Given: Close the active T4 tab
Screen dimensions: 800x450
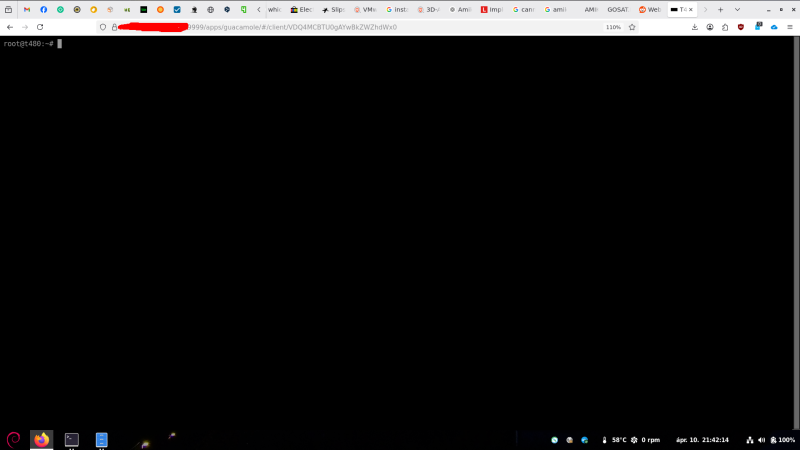Looking at the screenshot, I should (x=691, y=9).
